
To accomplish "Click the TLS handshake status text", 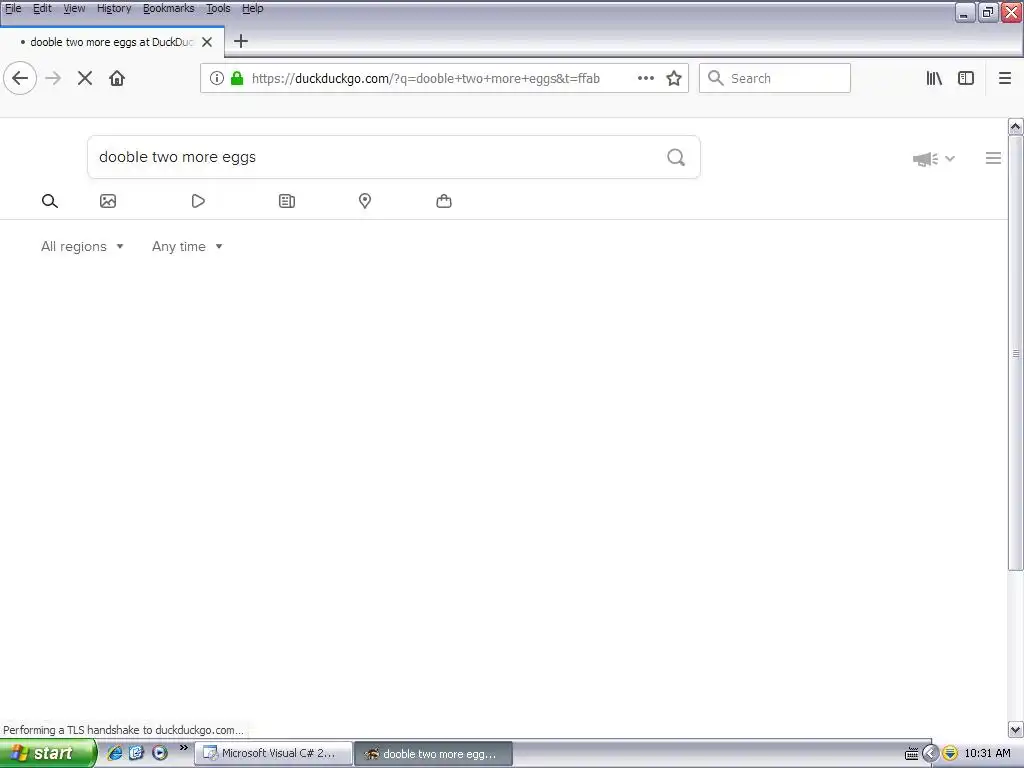I will click(x=123, y=730).
